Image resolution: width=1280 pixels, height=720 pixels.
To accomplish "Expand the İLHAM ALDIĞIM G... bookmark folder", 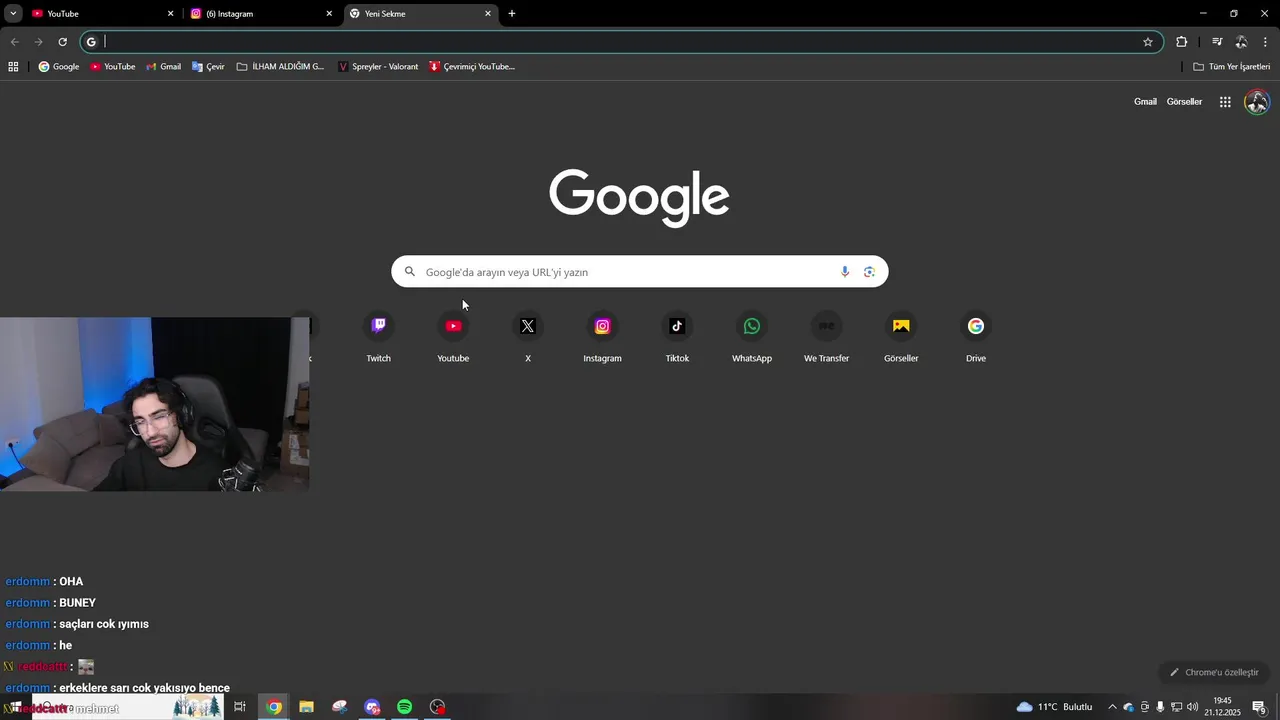I will [281, 67].
